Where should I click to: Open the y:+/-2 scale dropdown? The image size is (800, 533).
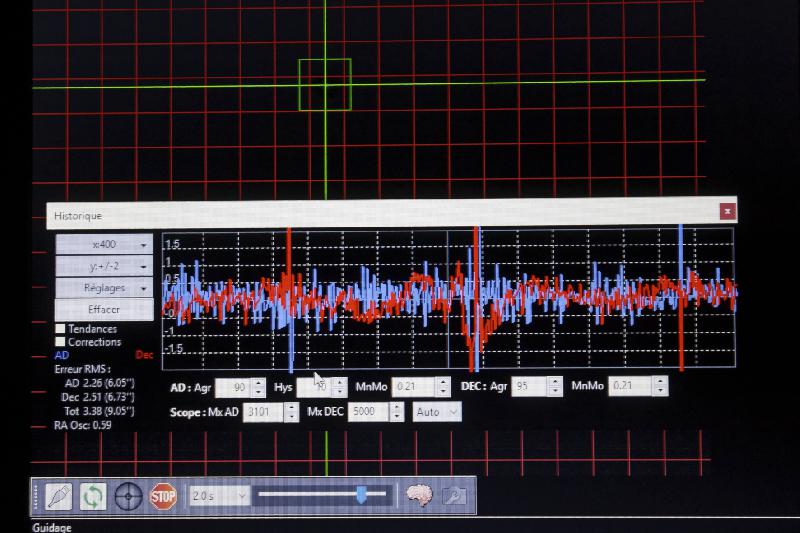[x=104, y=266]
